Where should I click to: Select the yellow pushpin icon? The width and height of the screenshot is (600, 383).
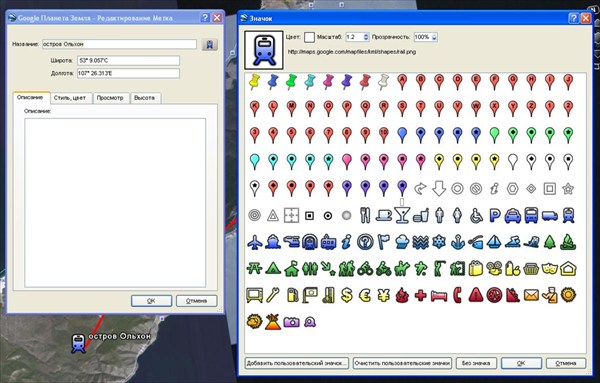pyautogui.click(x=254, y=81)
